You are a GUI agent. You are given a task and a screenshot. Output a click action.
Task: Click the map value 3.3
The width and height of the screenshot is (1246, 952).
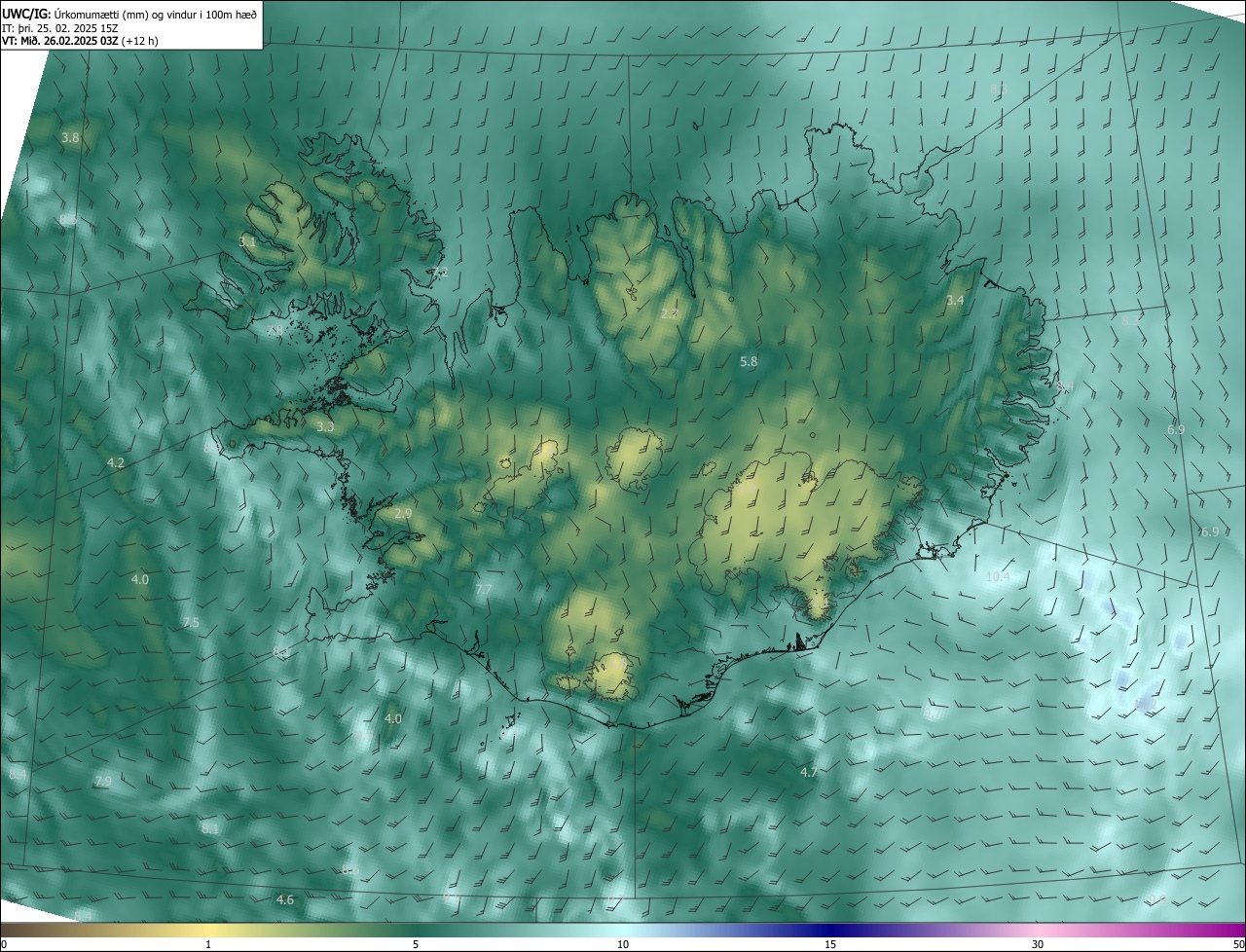click(x=325, y=427)
